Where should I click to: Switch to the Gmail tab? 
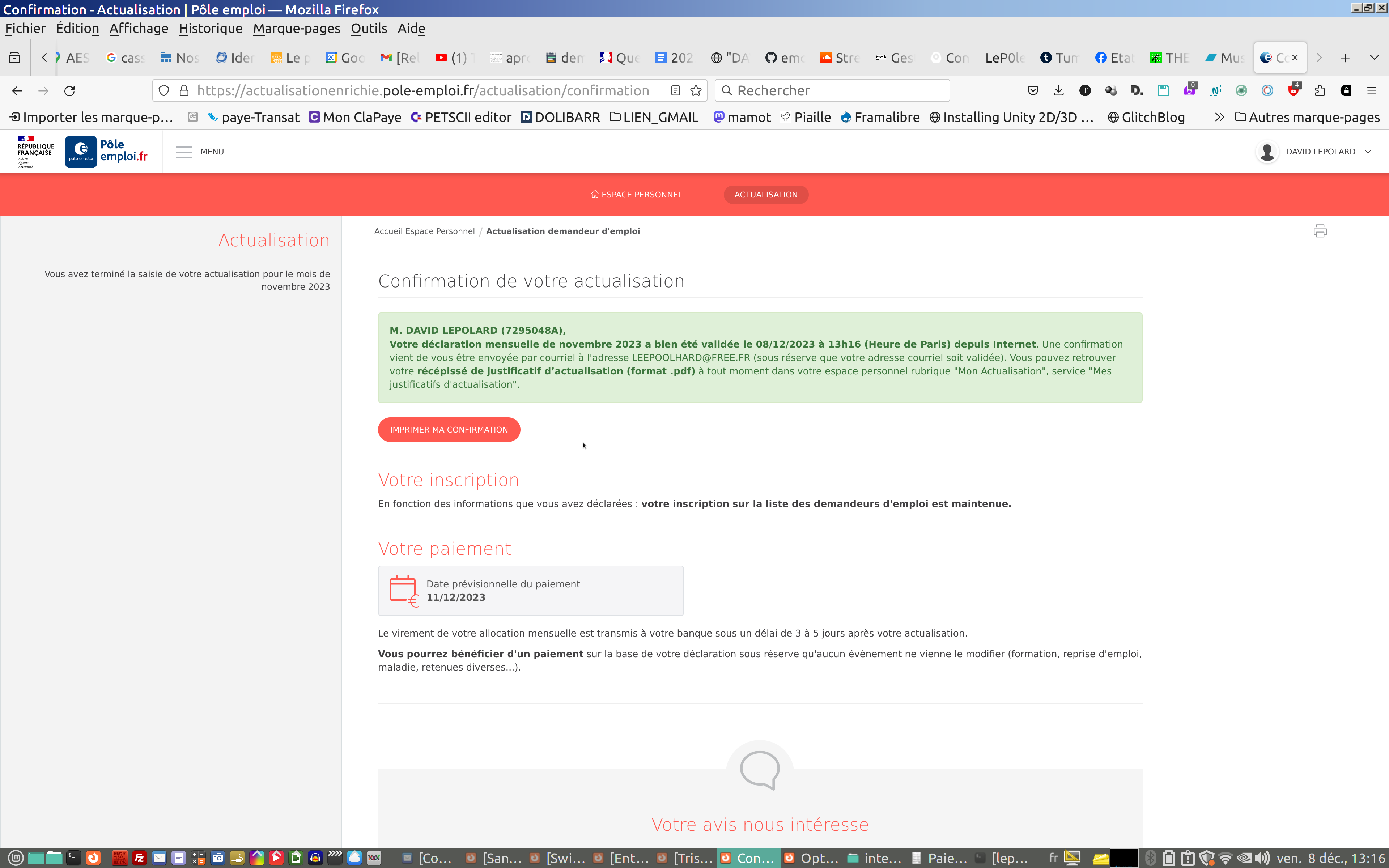point(401,58)
